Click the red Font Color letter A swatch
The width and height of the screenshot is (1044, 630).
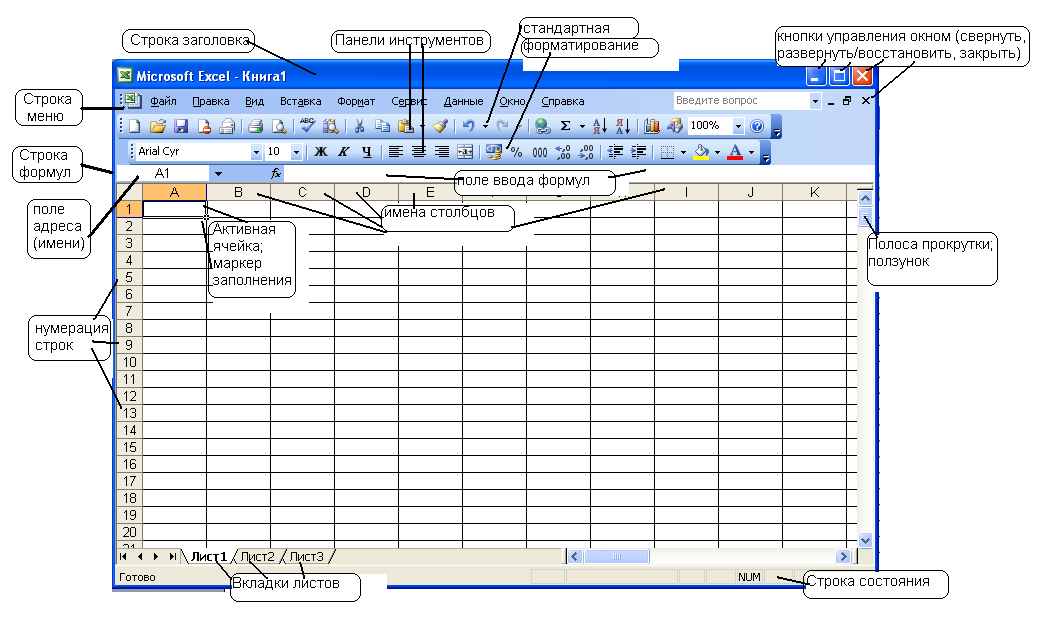[735, 153]
